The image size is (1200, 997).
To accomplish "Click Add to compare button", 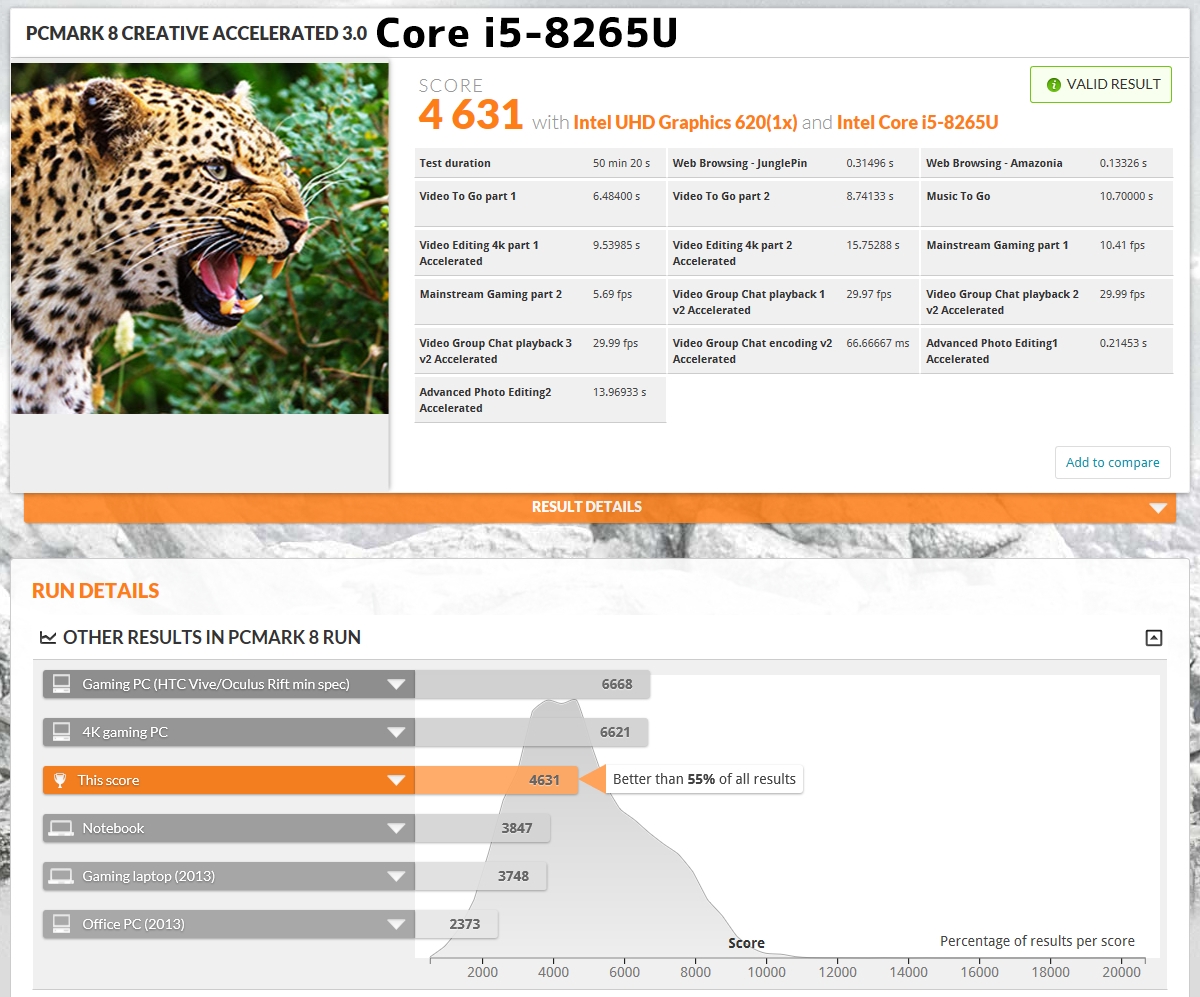I will tap(1112, 463).
